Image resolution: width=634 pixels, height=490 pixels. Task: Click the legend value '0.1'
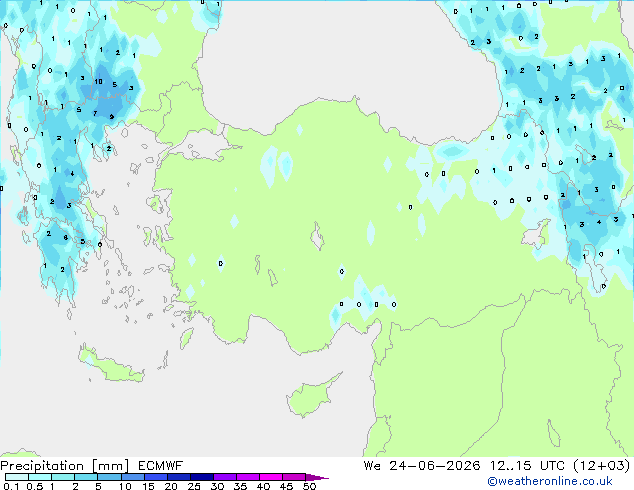pos(11,486)
